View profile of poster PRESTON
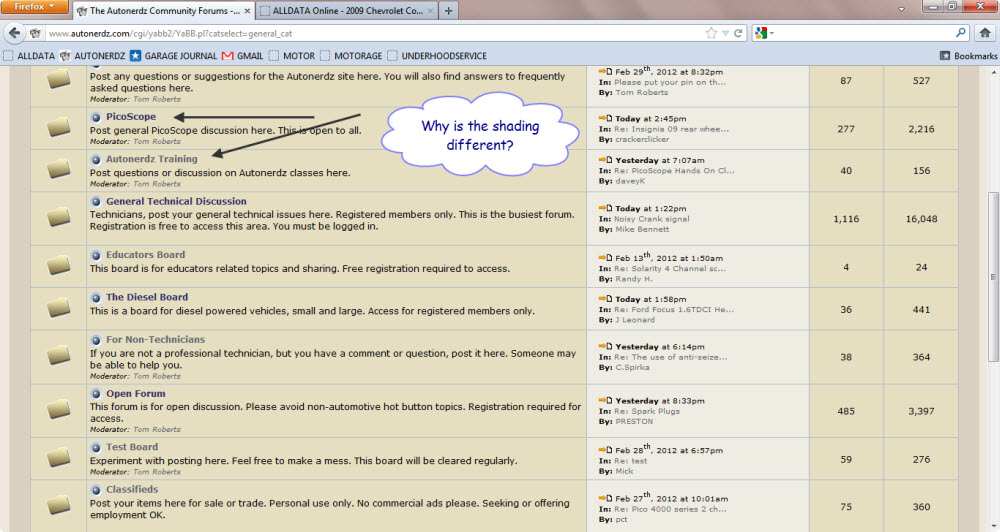Viewport: 1000px width, 532px height. point(635,422)
